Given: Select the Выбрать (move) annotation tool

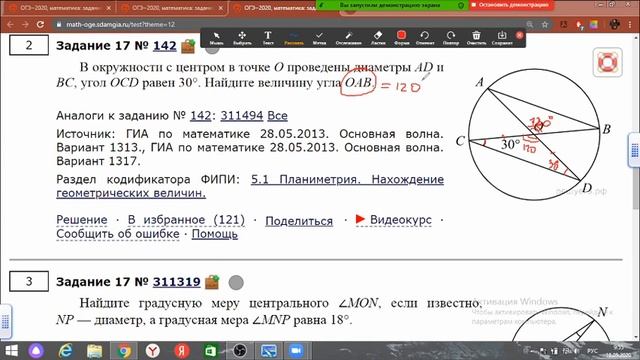Looking at the screenshot, I should (x=242, y=38).
